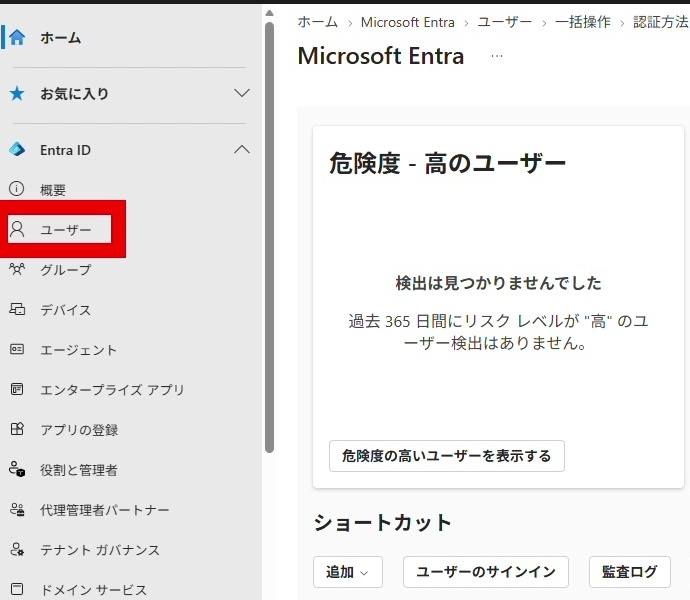
Task: Open 代理管理者パートナー menu item
Action: (x=104, y=510)
